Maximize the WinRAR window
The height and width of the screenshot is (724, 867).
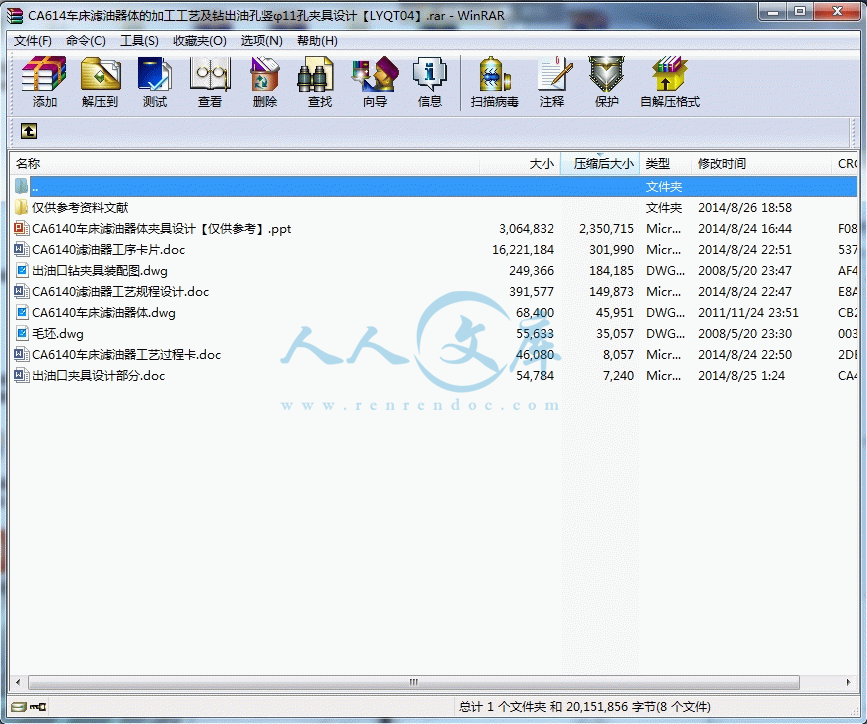click(x=800, y=12)
